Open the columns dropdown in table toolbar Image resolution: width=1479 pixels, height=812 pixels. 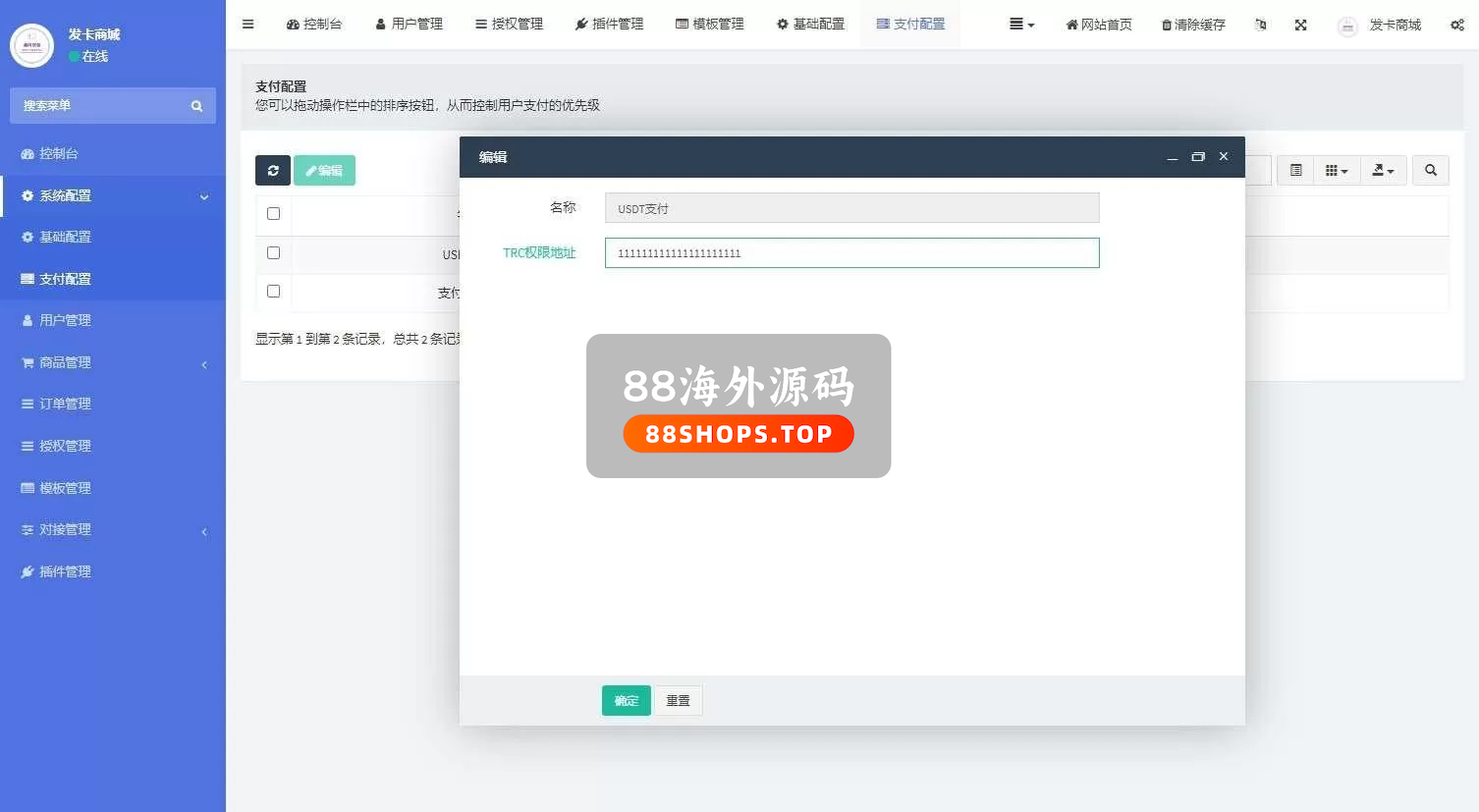tap(1336, 171)
